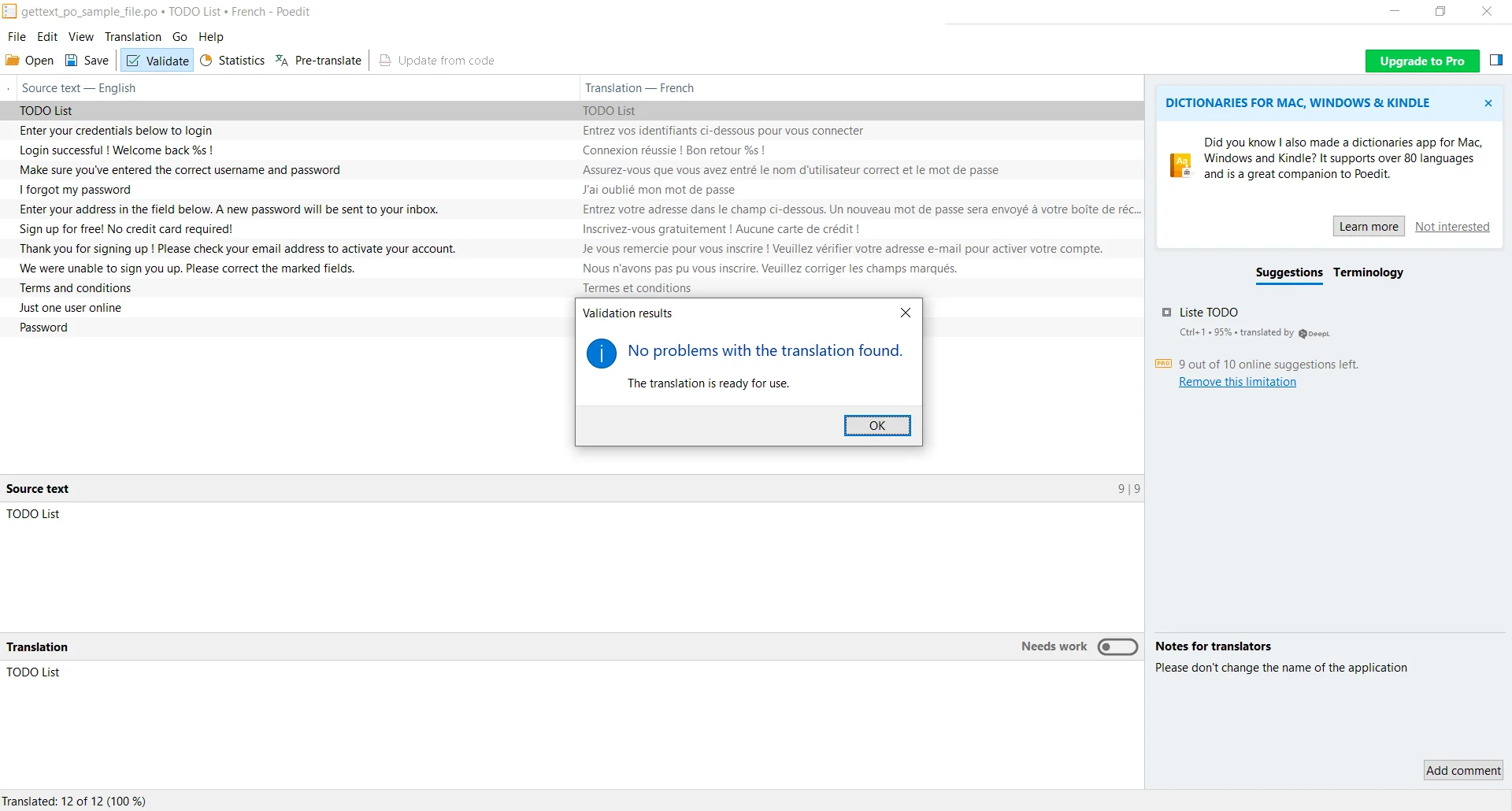Screen dimensions: 1512x811
Task: Switch to the Terminology tab
Action: click(x=1368, y=272)
